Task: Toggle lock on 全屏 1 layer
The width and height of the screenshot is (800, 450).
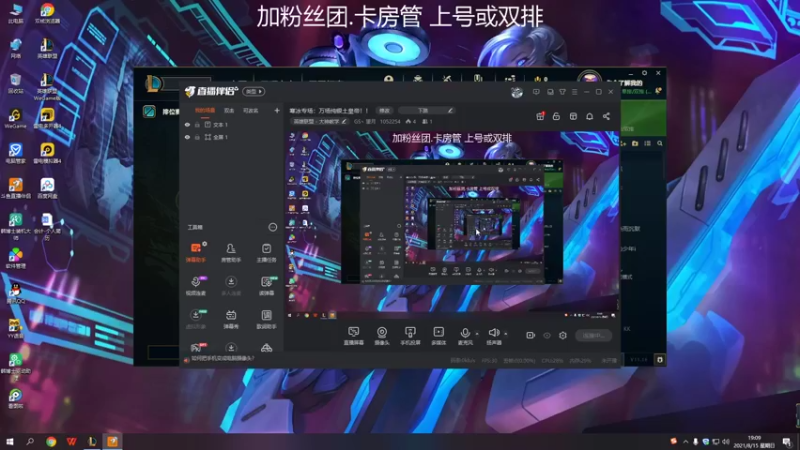Action: (197, 137)
